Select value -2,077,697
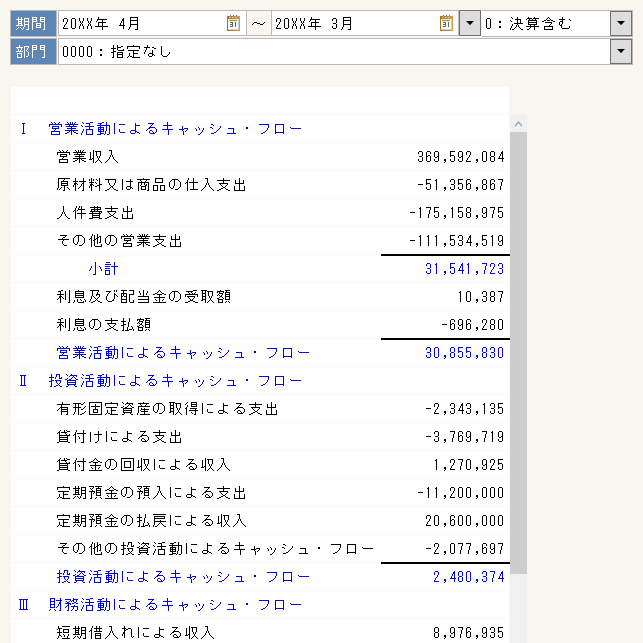The image size is (643, 643). click(465, 549)
